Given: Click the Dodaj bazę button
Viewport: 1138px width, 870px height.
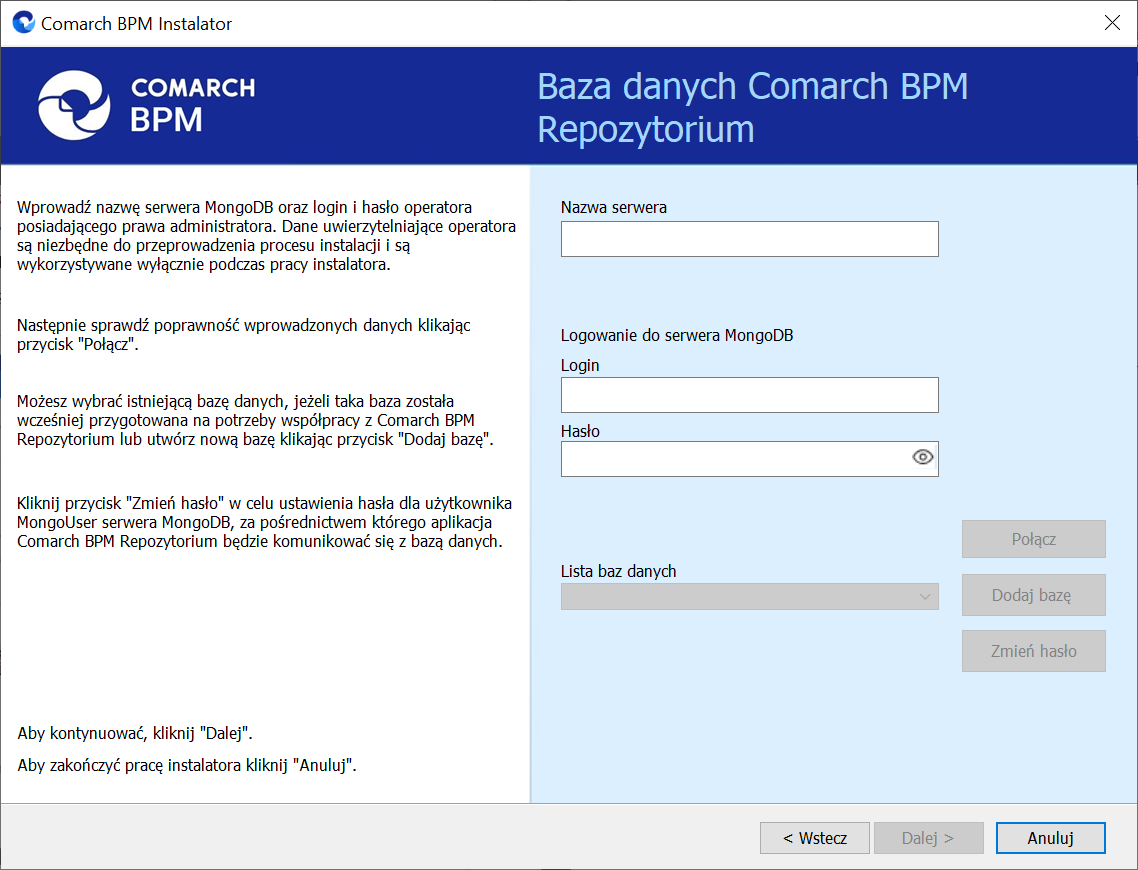Looking at the screenshot, I should [x=1033, y=595].
